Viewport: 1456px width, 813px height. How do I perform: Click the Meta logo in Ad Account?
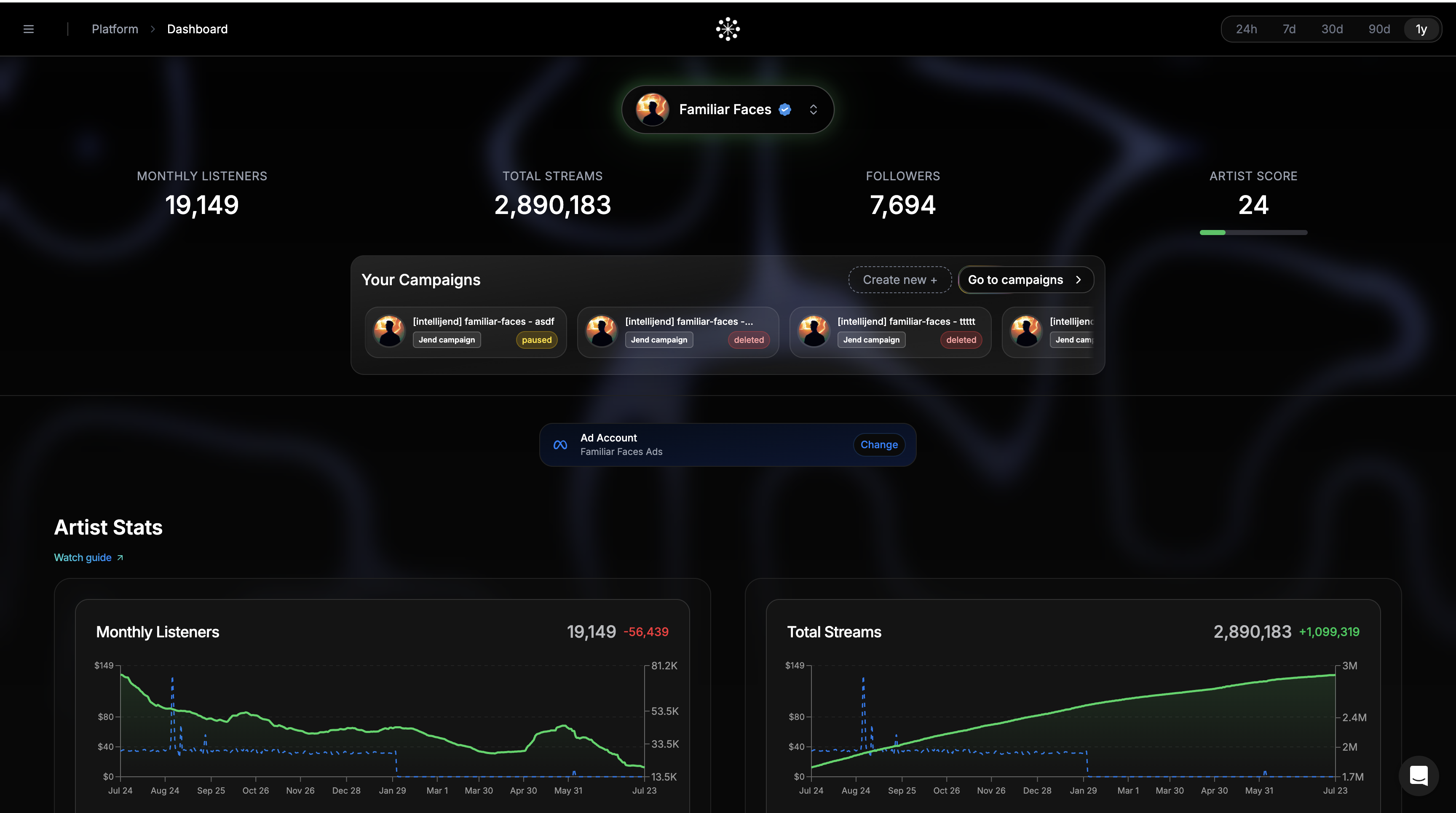(560, 445)
